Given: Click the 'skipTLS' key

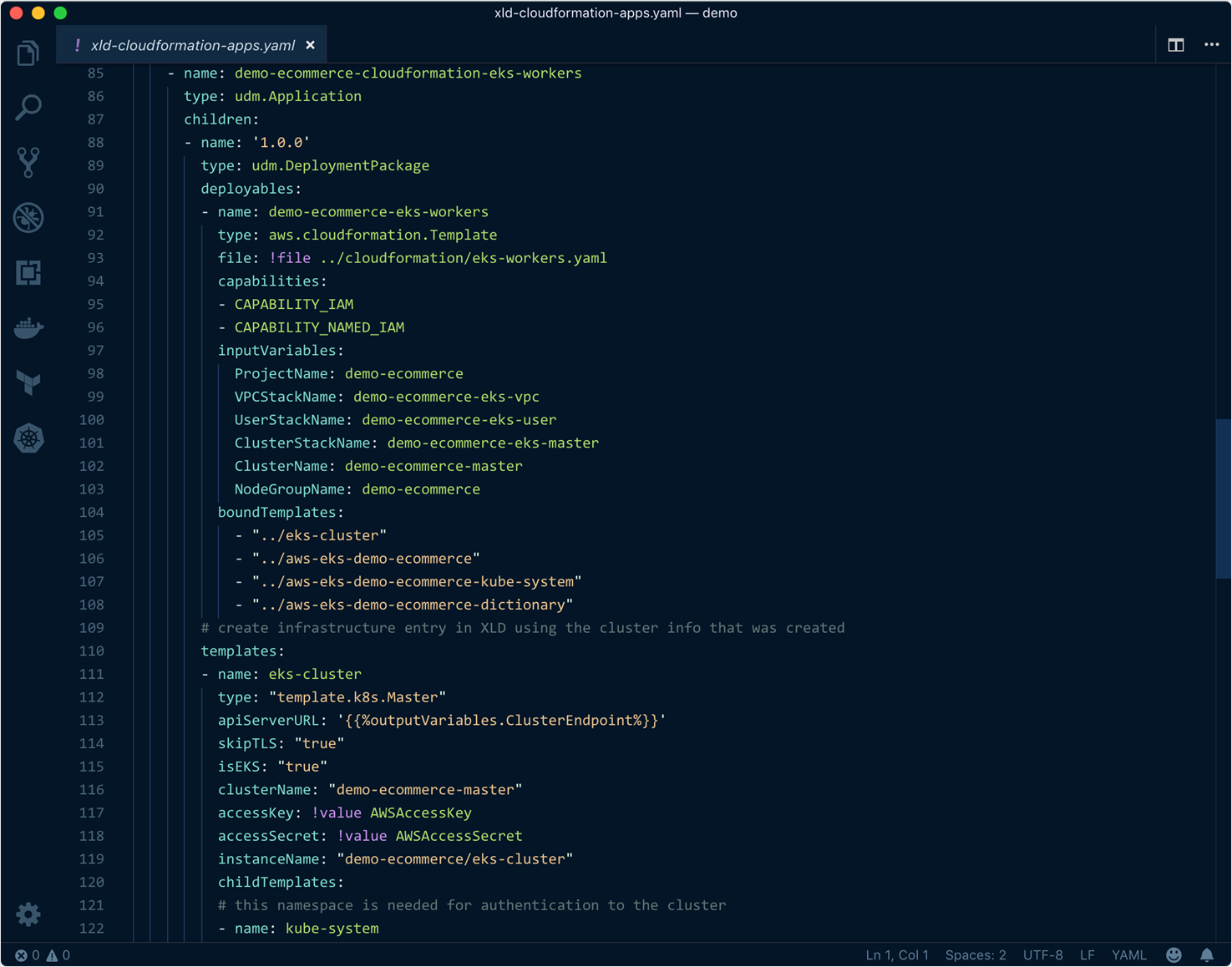Looking at the screenshot, I should coord(247,743).
